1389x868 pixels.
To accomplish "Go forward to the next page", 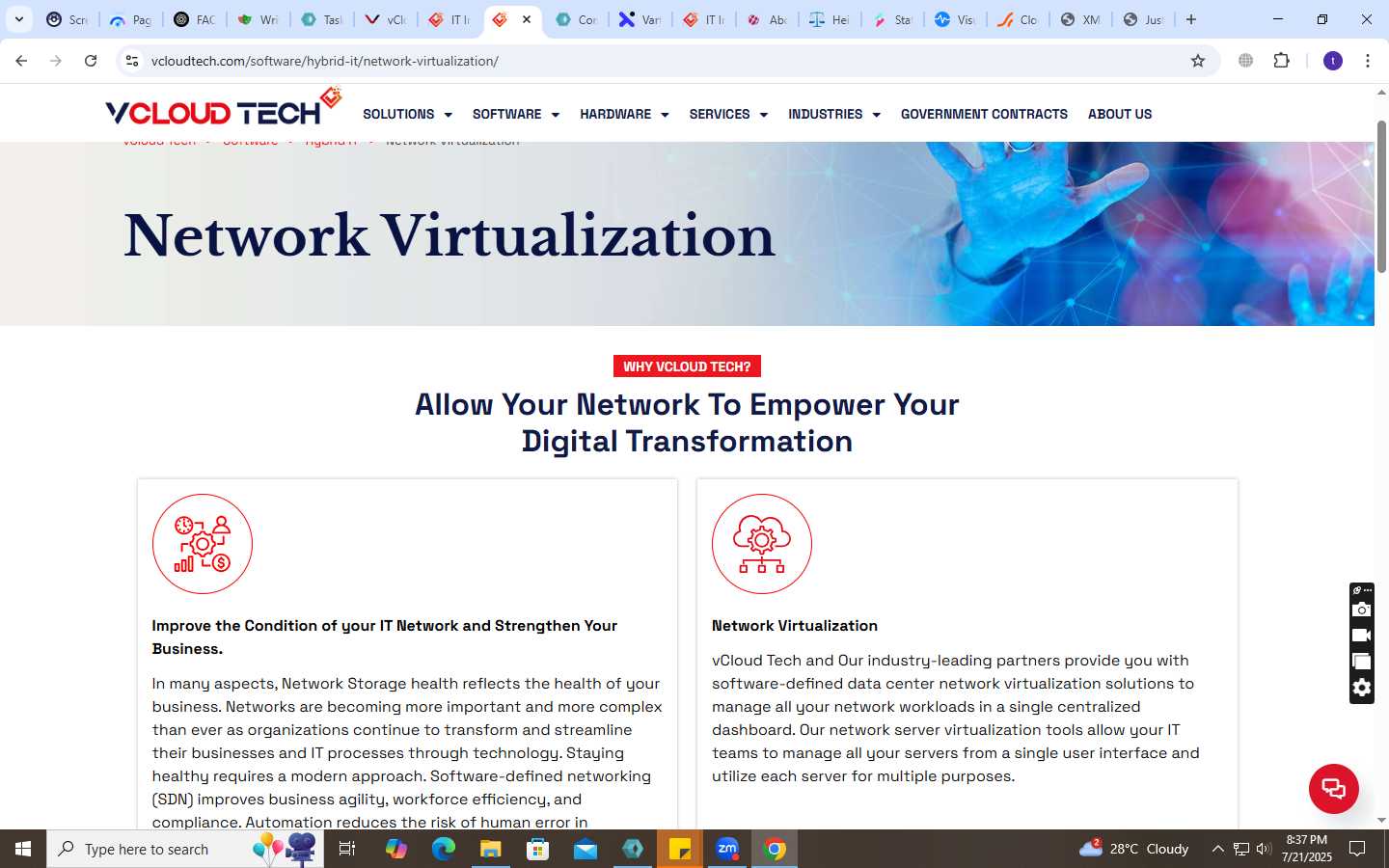I will click(56, 61).
